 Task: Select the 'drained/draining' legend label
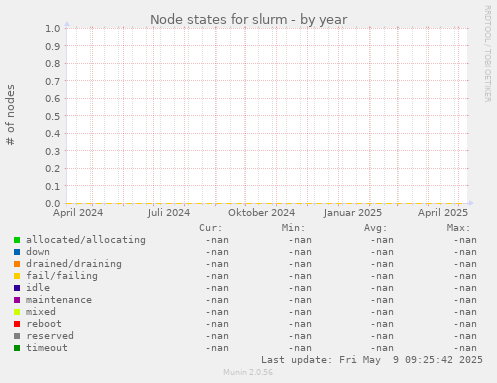74,264
